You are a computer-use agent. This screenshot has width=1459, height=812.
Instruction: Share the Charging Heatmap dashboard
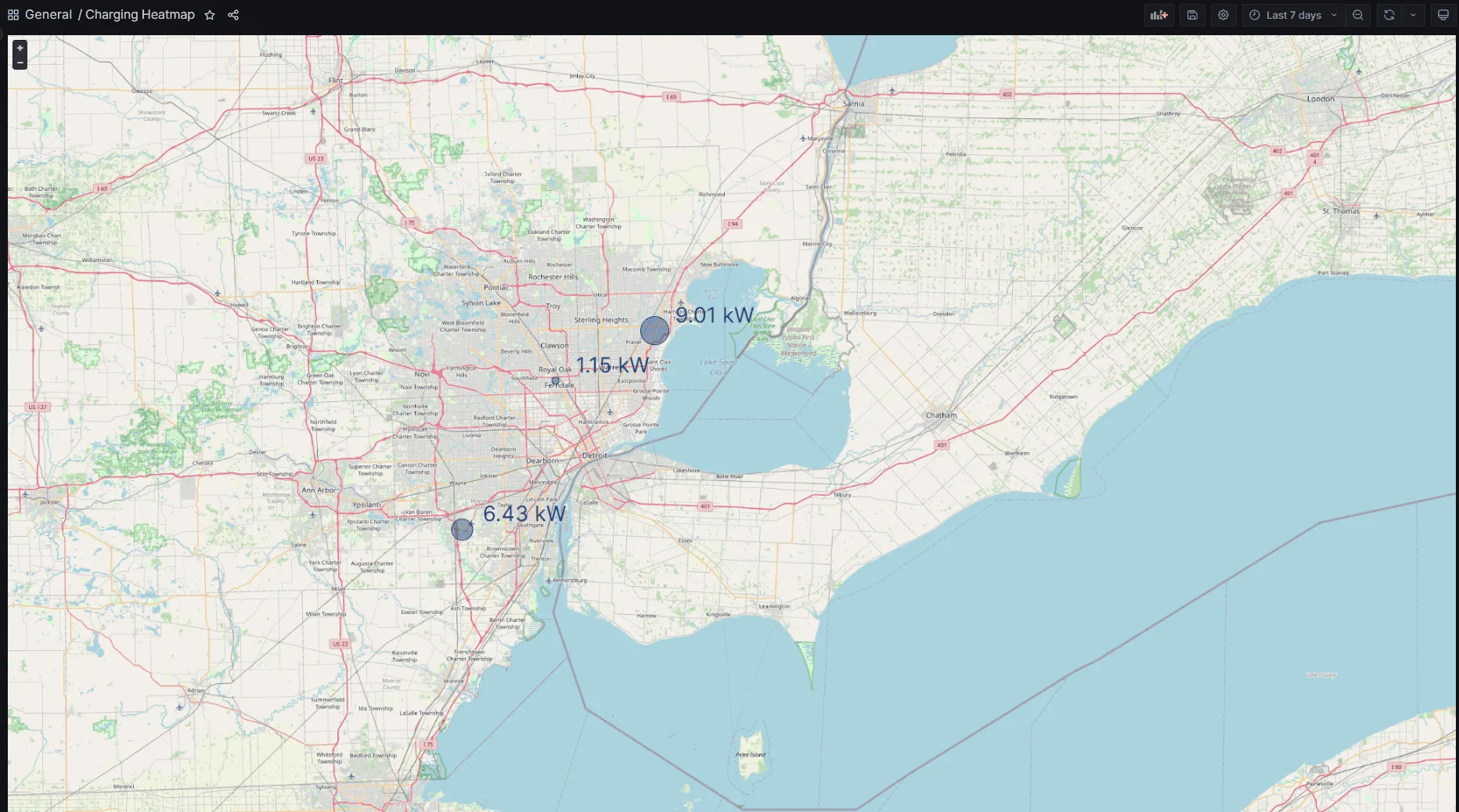[x=233, y=15]
